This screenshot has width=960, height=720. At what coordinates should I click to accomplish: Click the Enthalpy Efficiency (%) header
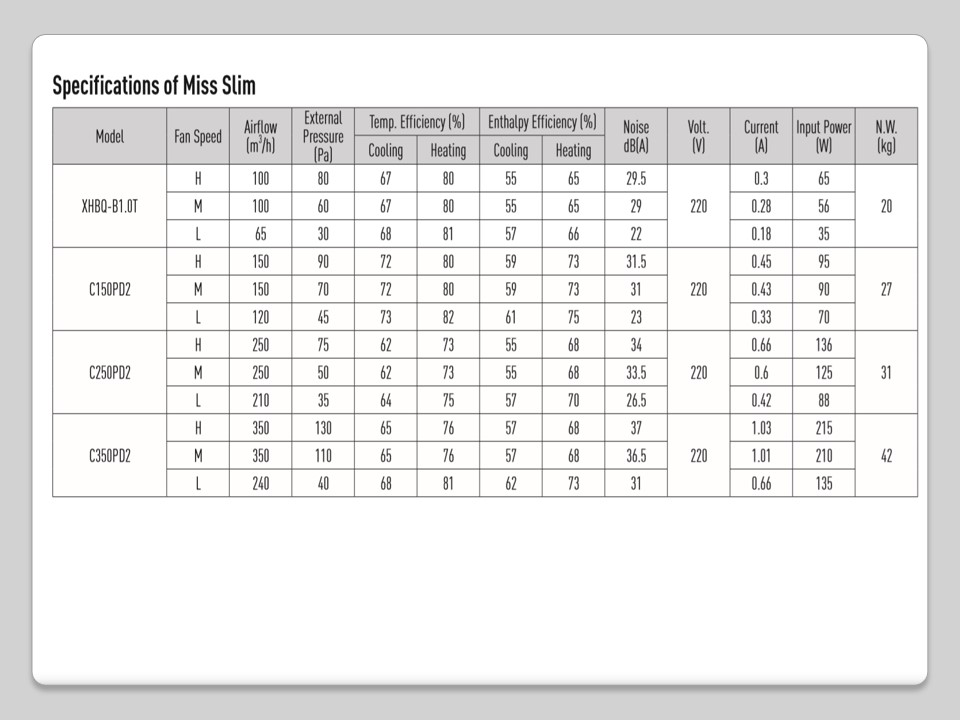pyautogui.click(x=542, y=122)
